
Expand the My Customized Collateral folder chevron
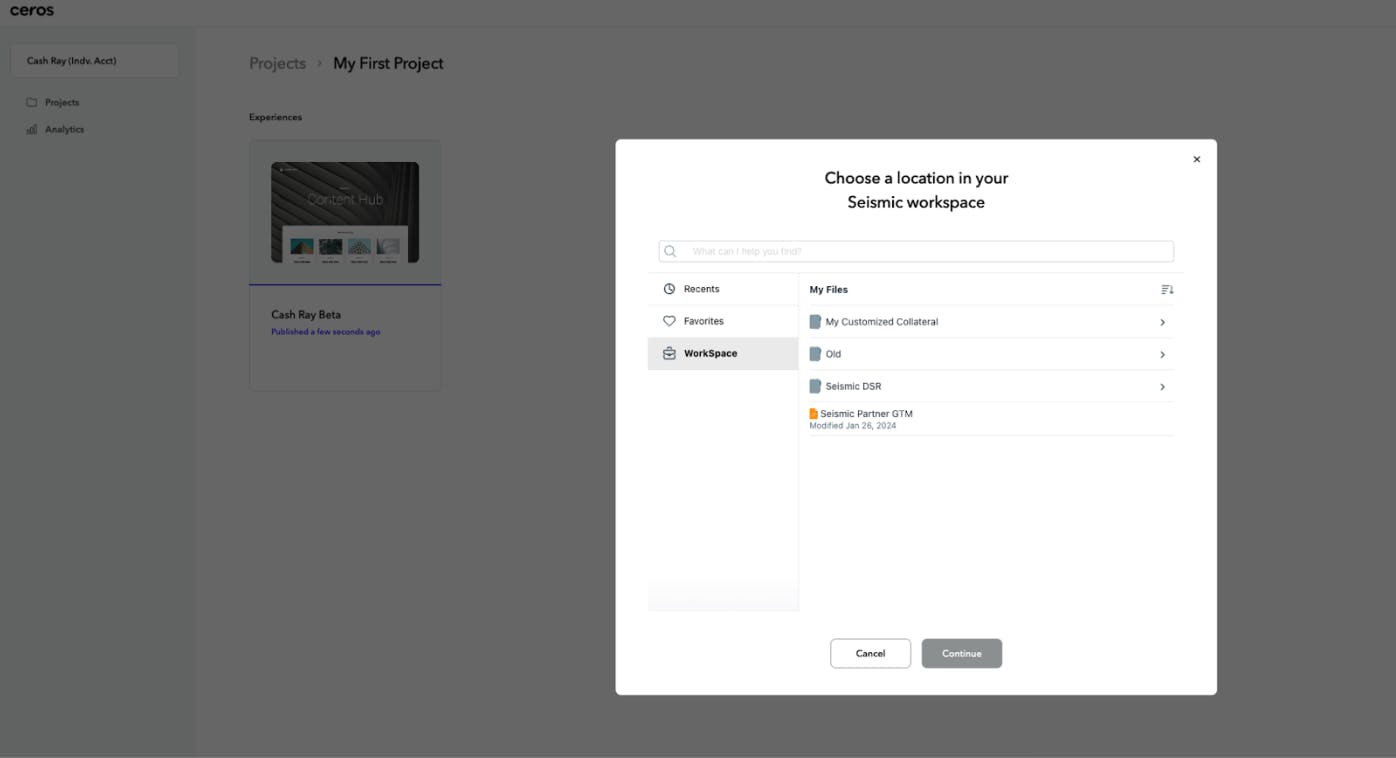pos(1162,322)
